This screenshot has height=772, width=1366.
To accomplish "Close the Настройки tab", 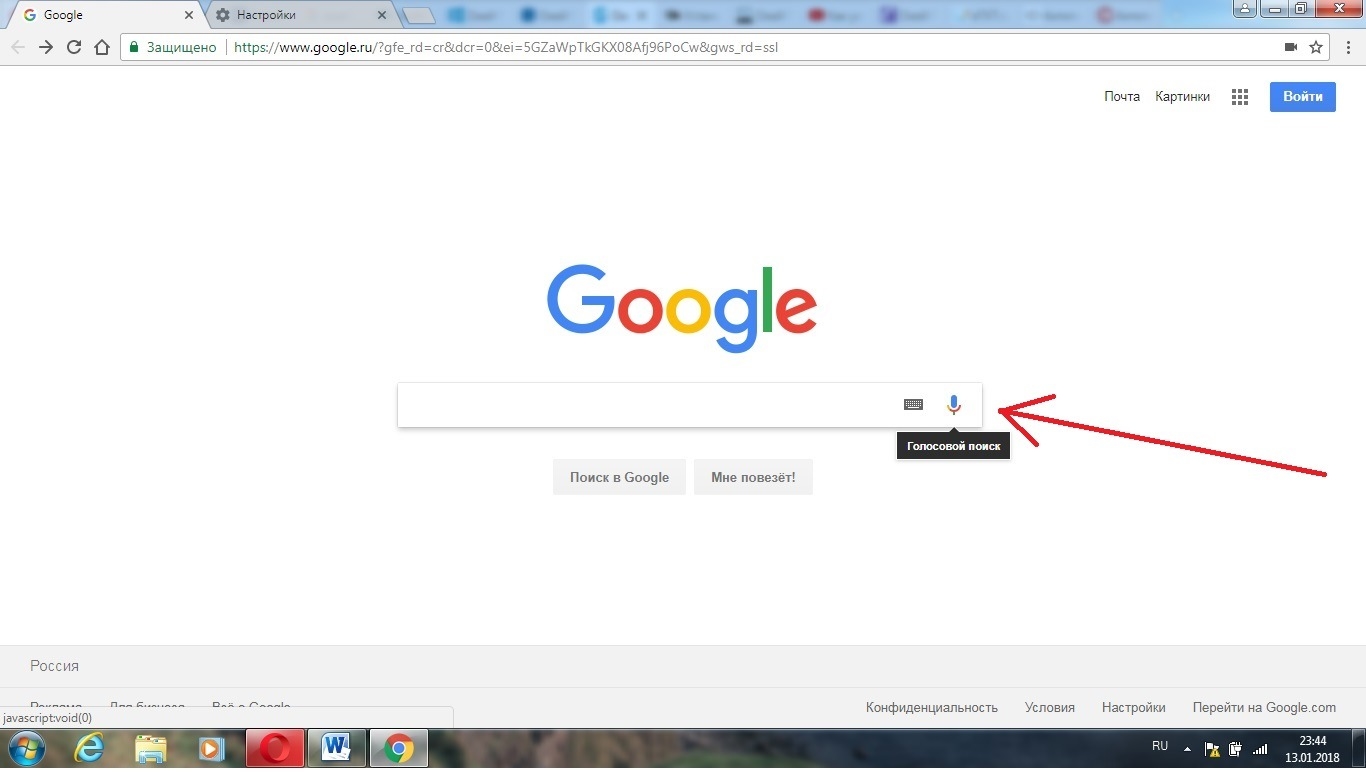I will 381,15.
